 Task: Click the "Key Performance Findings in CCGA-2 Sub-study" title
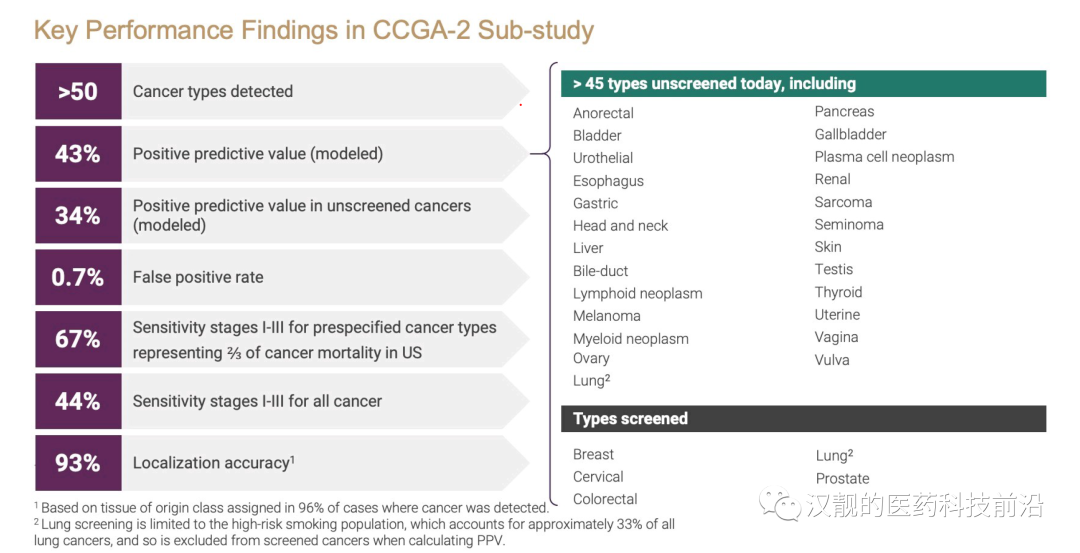pyautogui.click(x=314, y=30)
